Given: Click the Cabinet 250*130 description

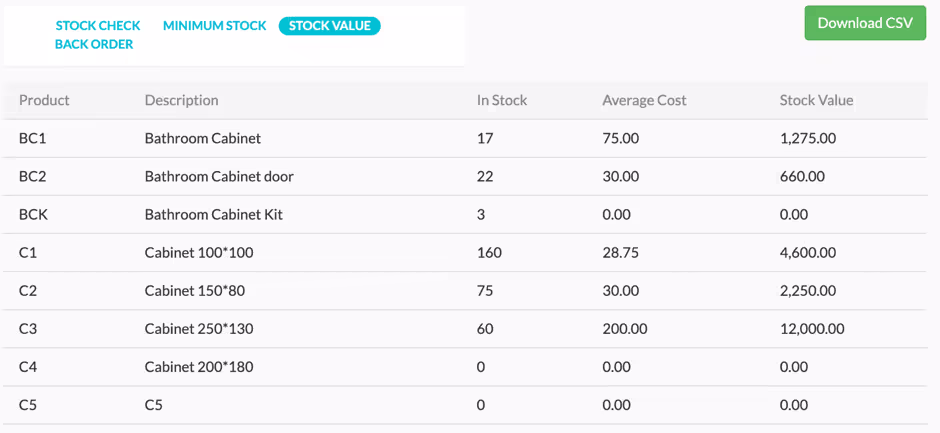Looking at the screenshot, I should [199, 329].
